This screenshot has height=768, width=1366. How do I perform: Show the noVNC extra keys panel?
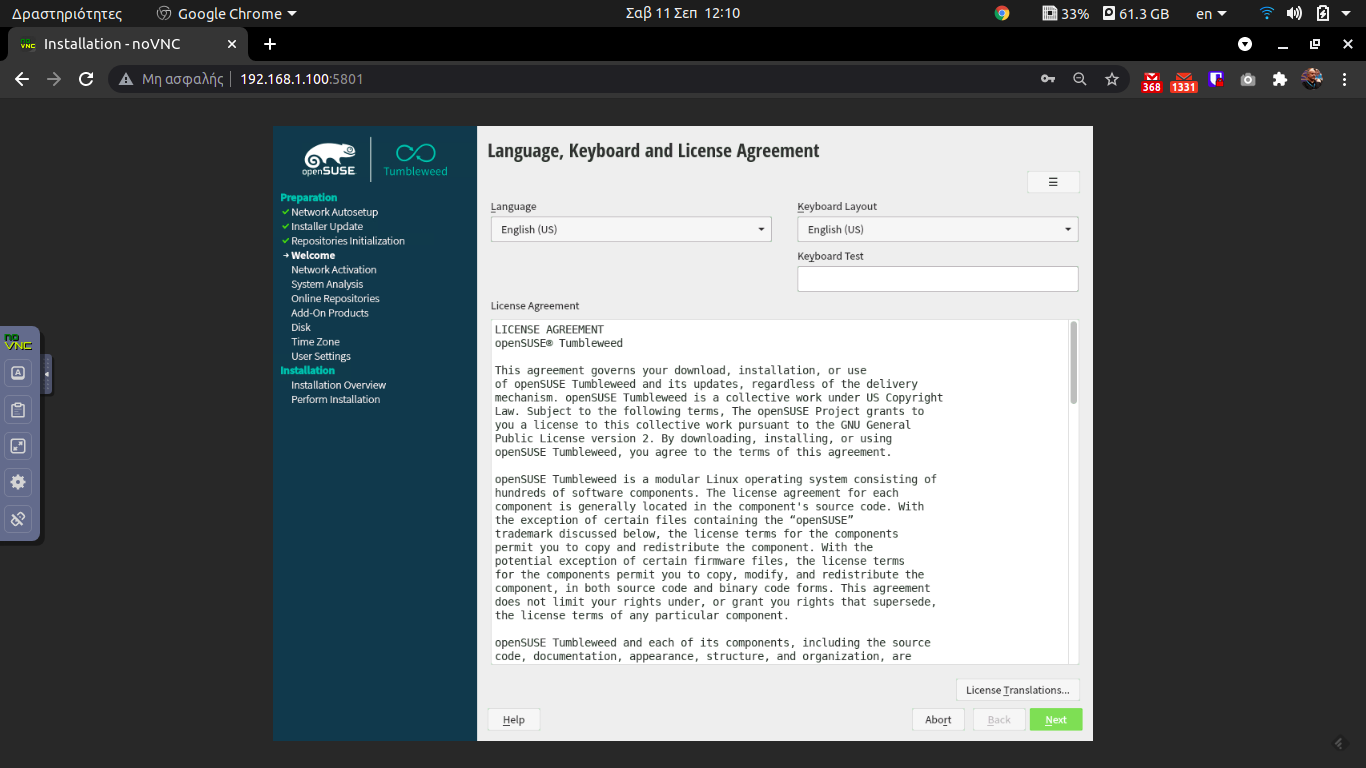pyautogui.click(x=18, y=373)
